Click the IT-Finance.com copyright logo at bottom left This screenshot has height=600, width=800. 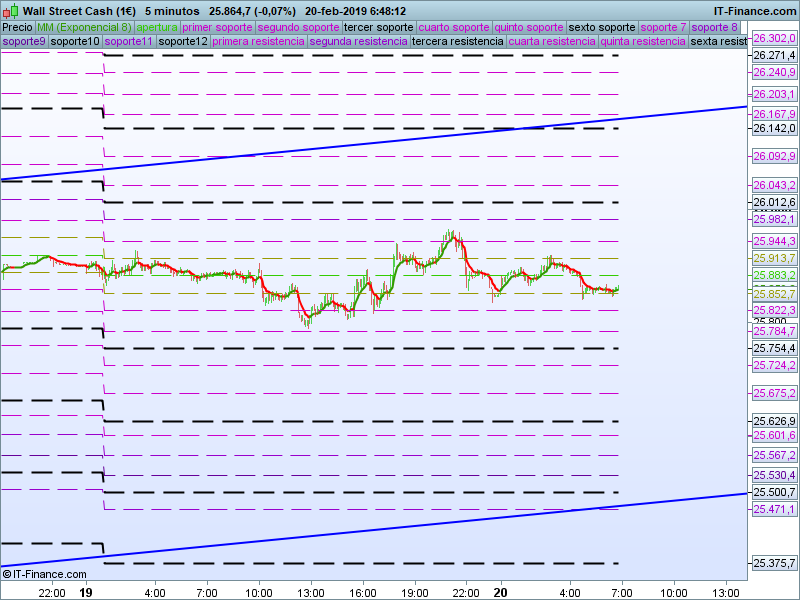point(45,574)
